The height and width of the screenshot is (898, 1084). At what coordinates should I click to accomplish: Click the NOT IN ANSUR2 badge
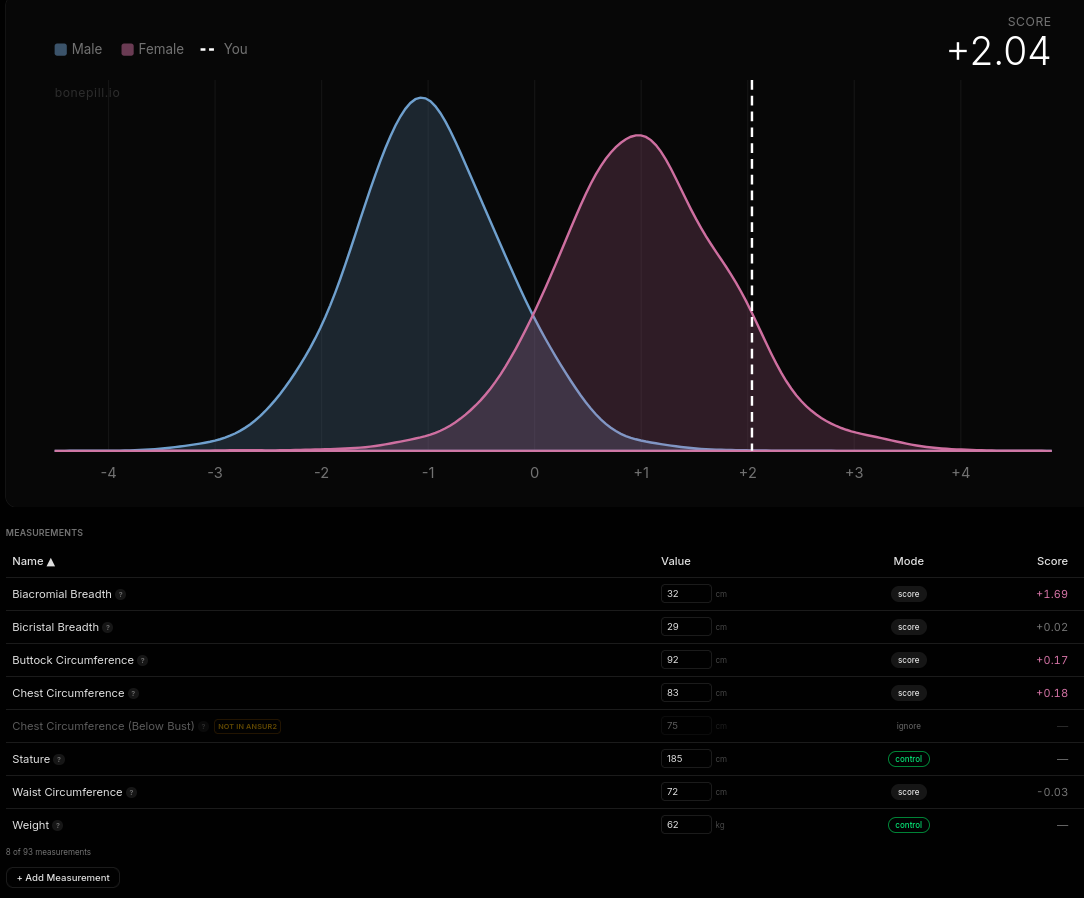[x=247, y=727]
